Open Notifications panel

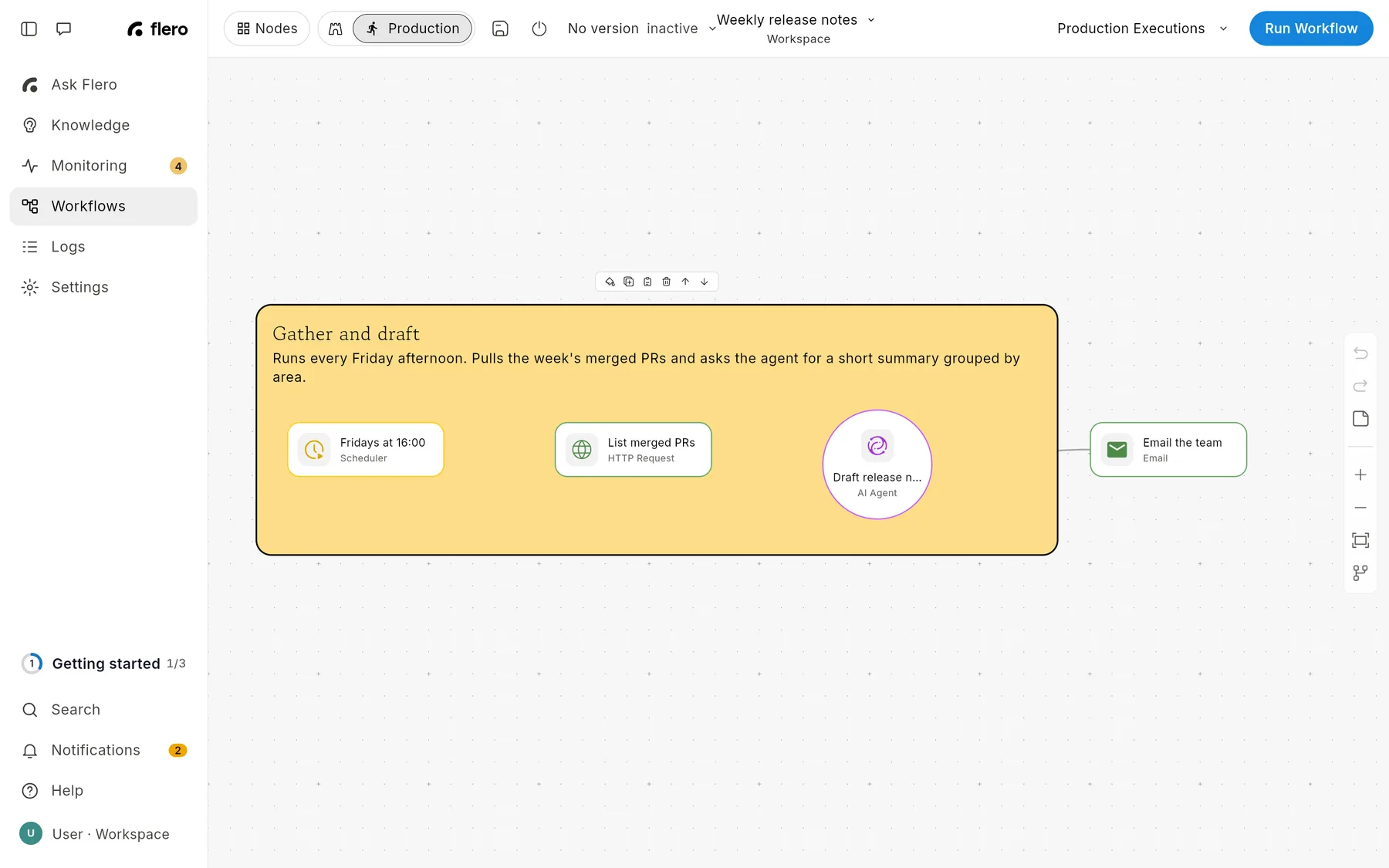click(x=103, y=751)
